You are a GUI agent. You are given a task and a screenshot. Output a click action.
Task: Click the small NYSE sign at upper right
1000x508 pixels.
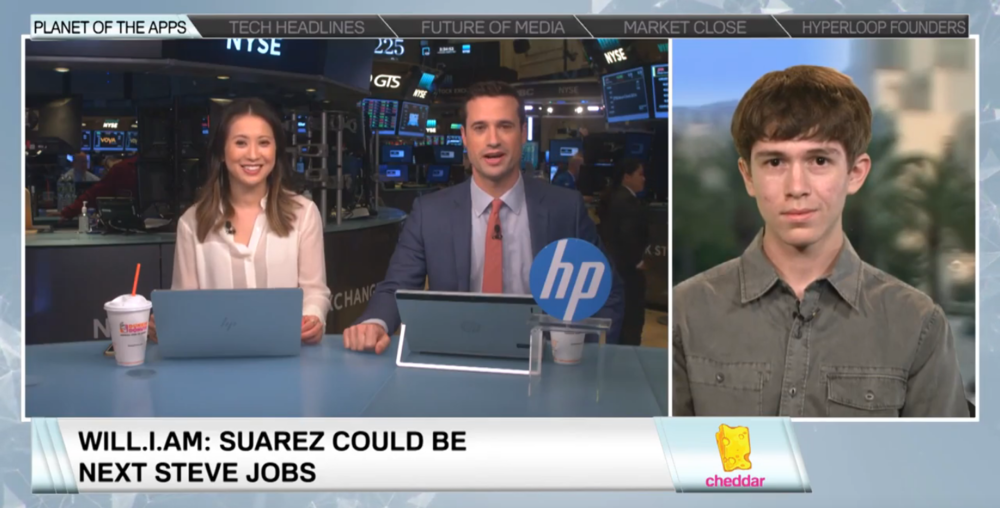(x=615, y=56)
